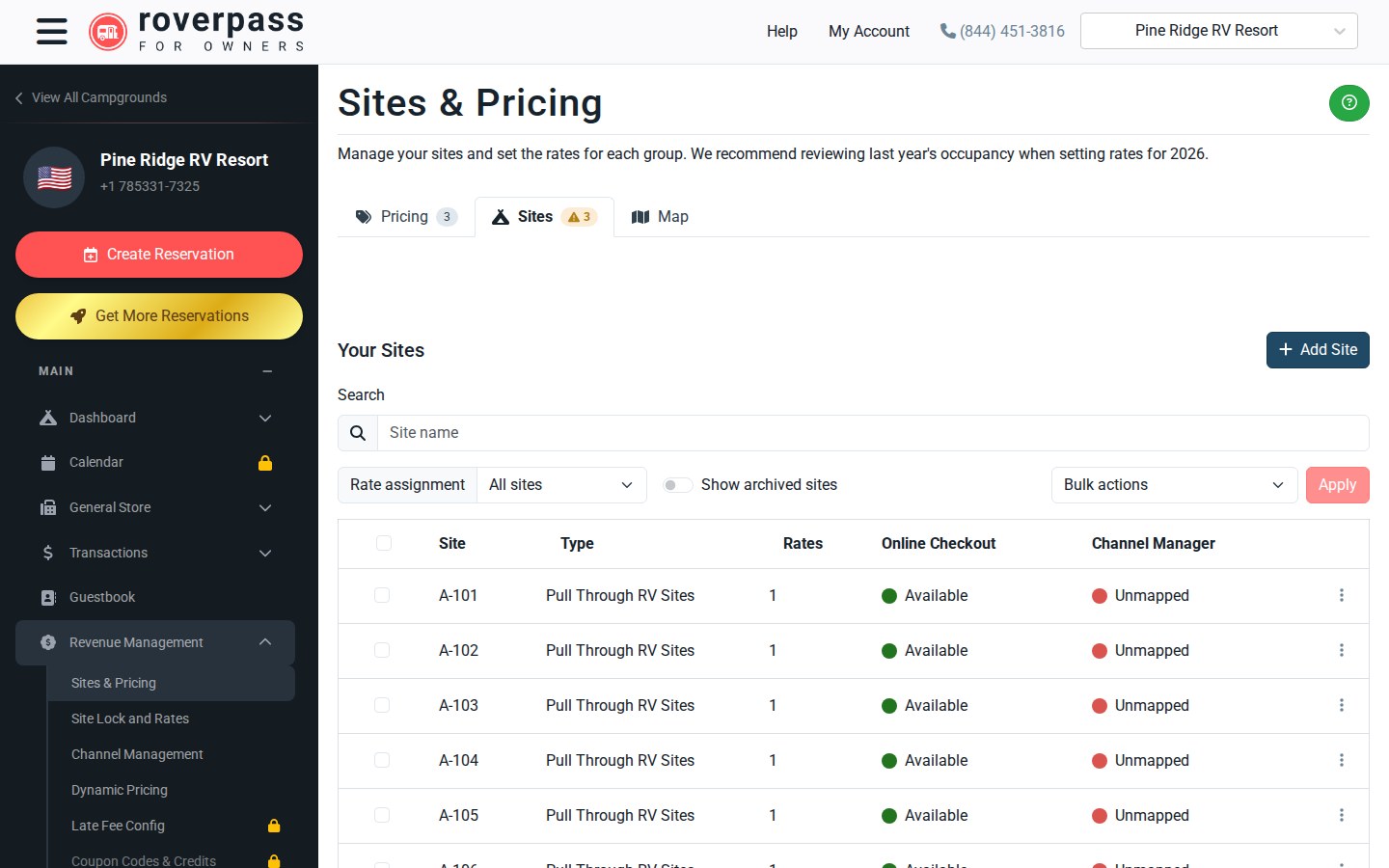
Task: Click the phone icon beside support number
Action: coord(948,31)
